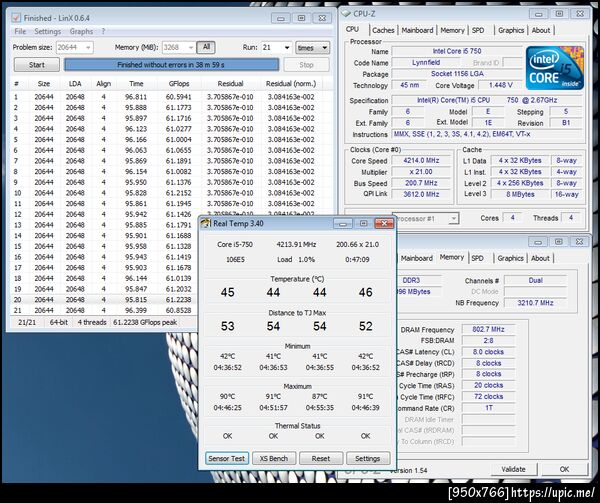Open the Memory (MiB) dropdown in LinX
The height and width of the screenshot is (503, 600).
point(190,48)
